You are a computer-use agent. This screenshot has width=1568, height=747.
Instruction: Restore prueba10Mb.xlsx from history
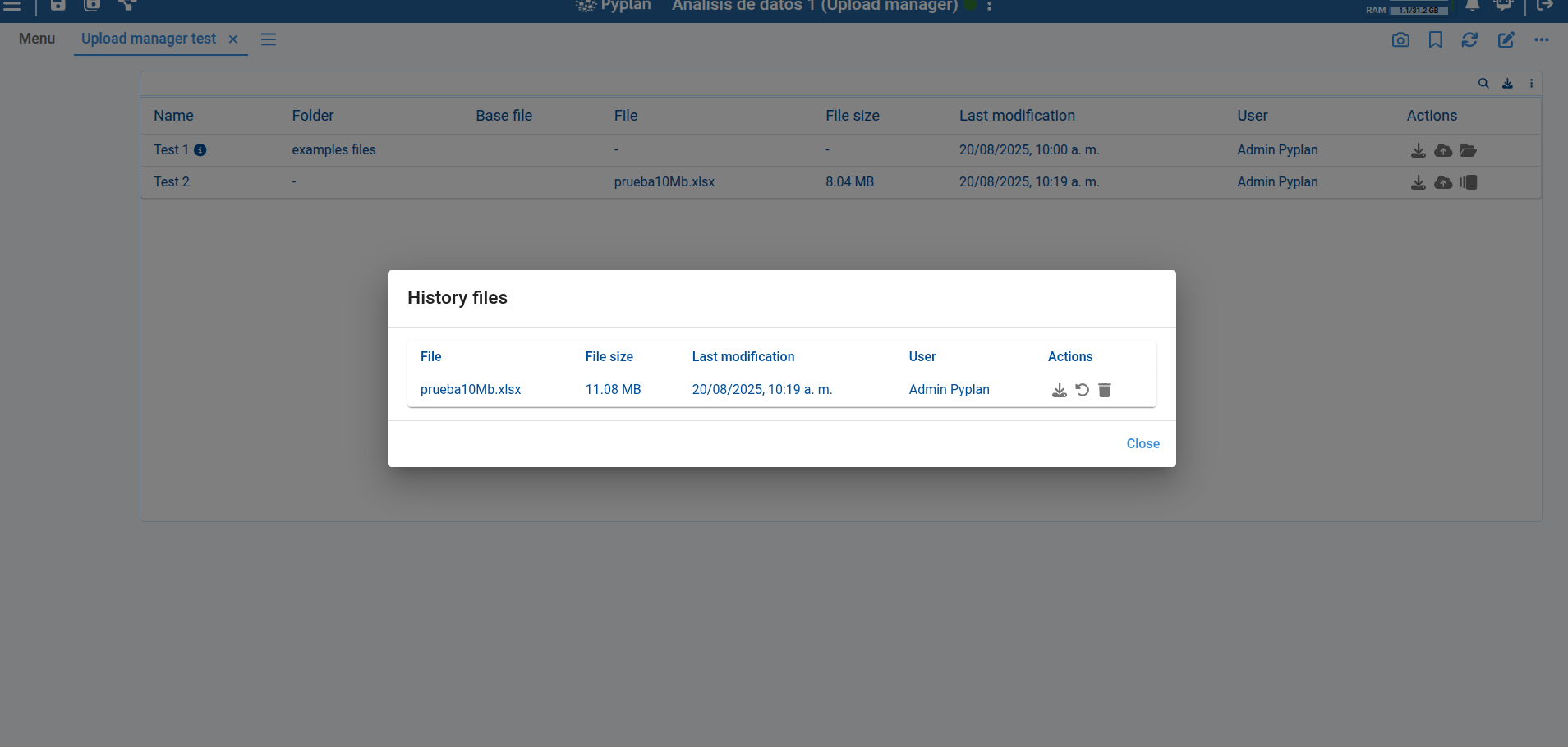pyautogui.click(x=1082, y=390)
